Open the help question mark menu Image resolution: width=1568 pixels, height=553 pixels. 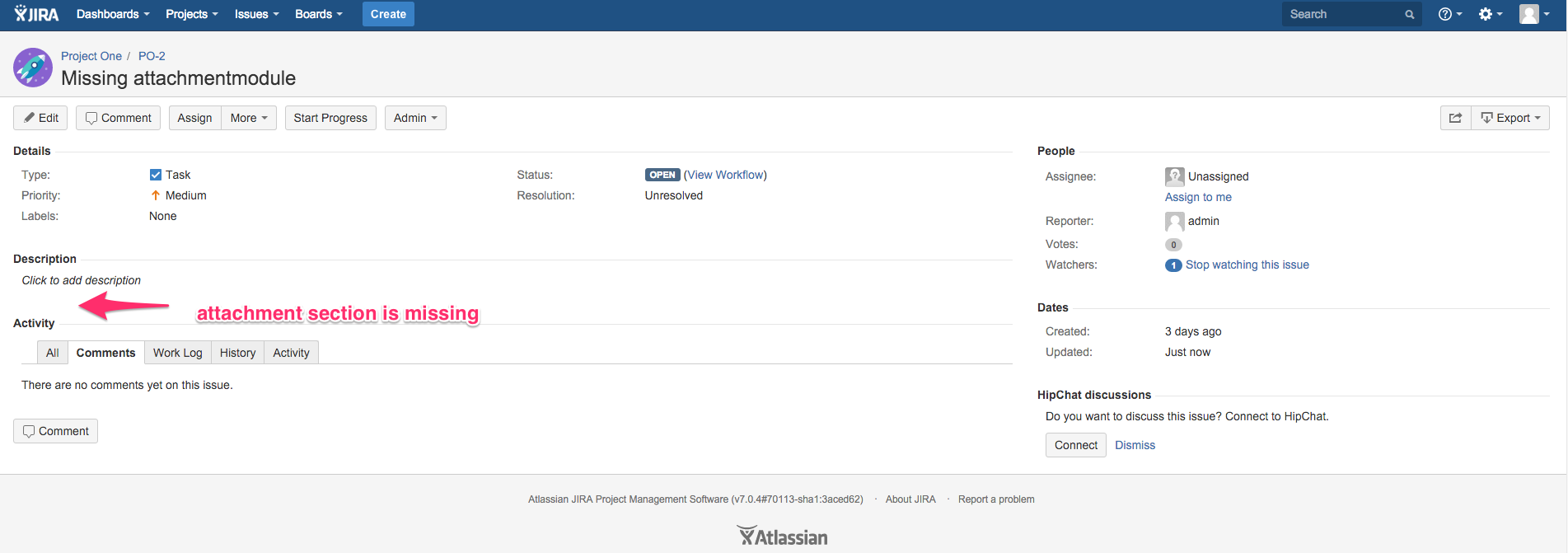tap(1450, 14)
